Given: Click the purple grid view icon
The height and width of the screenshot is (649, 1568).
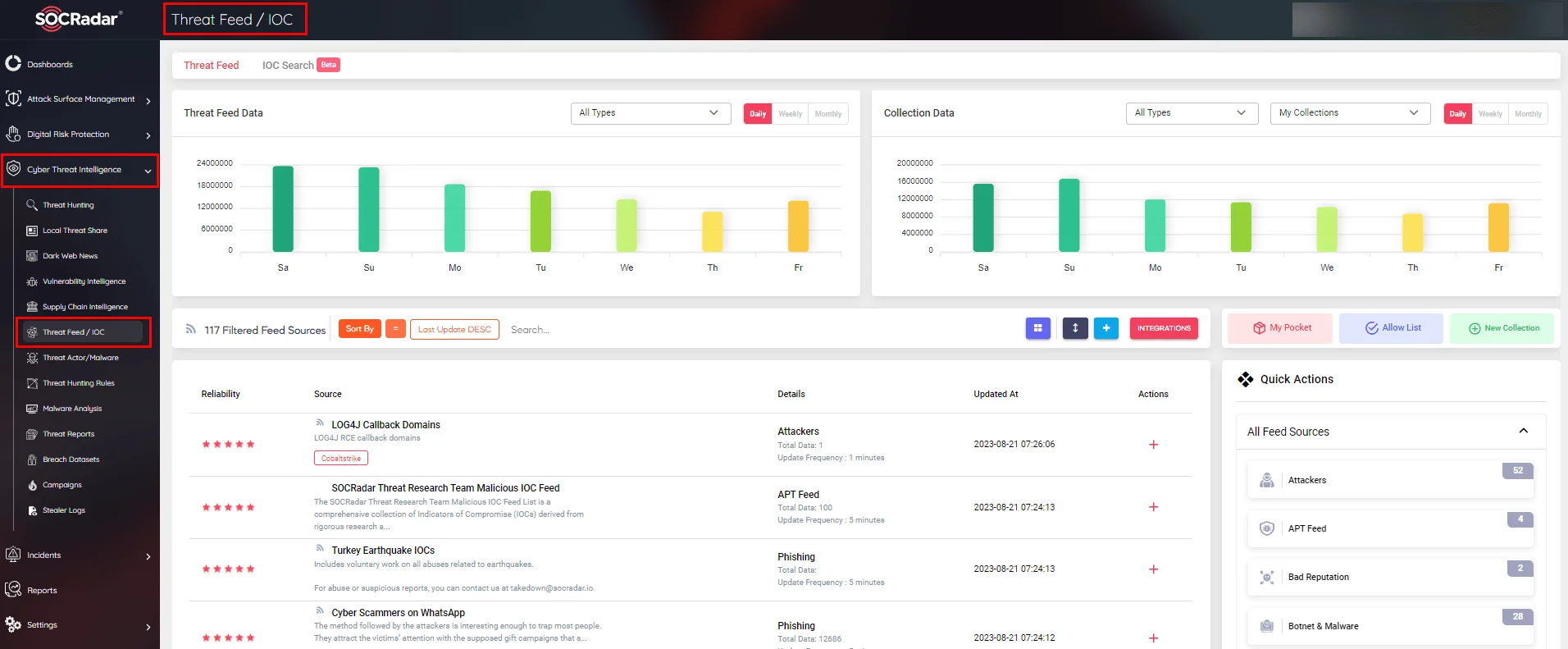Looking at the screenshot, I should (1037, 328).
